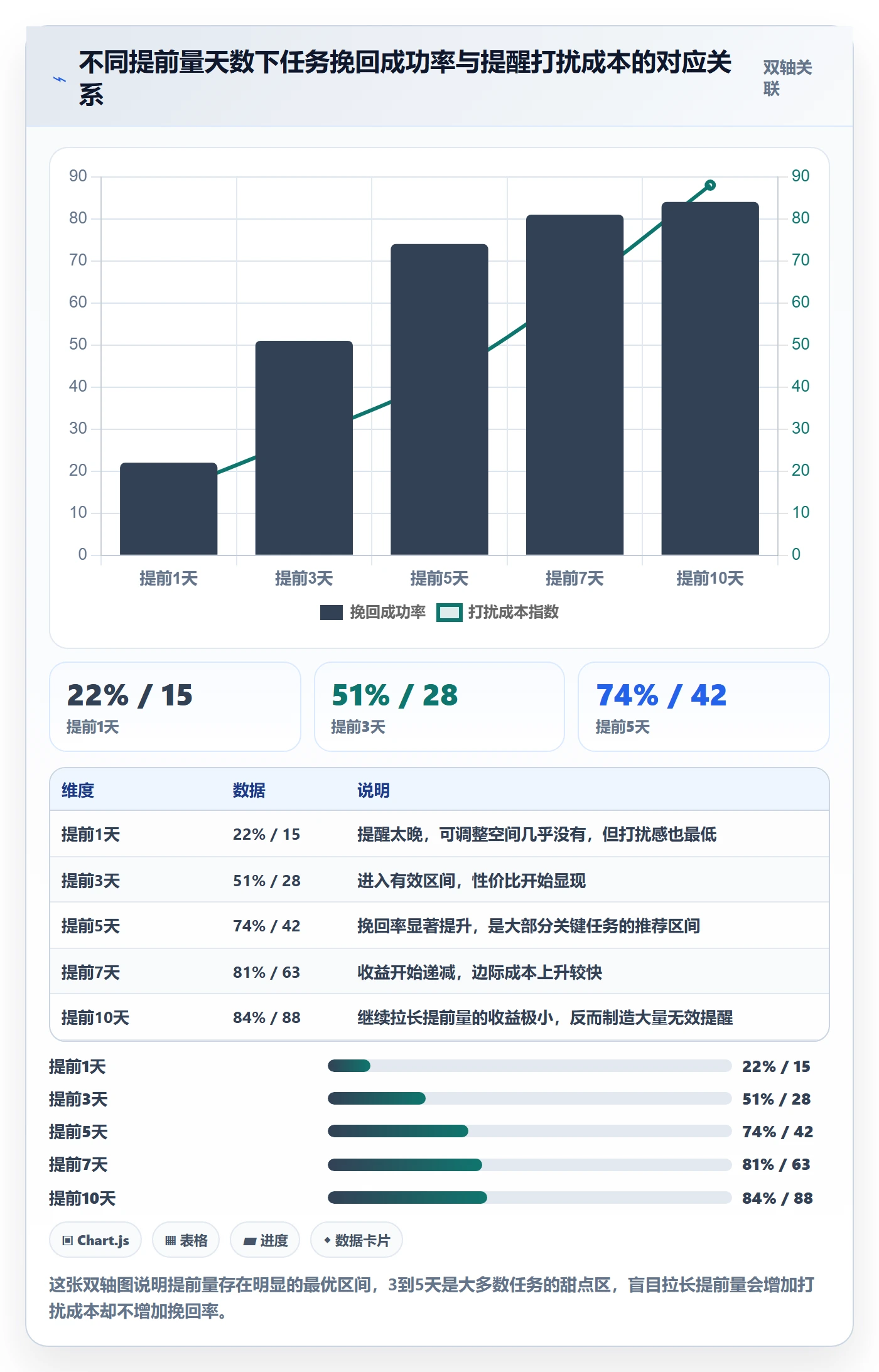The width and height of the screenshot is (879, 1372).
Task: Click the 提前3天 bar in chart
Action: pyautogui.click(x=304, y=448)
